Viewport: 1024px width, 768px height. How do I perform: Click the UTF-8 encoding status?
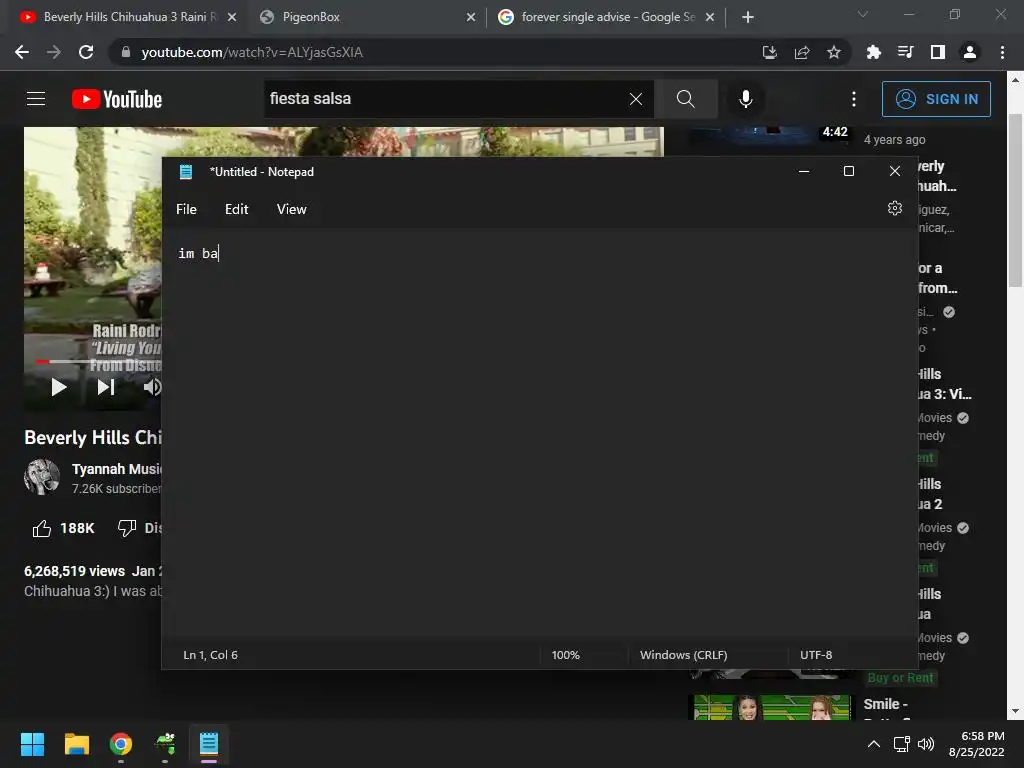tap(816, 655)
